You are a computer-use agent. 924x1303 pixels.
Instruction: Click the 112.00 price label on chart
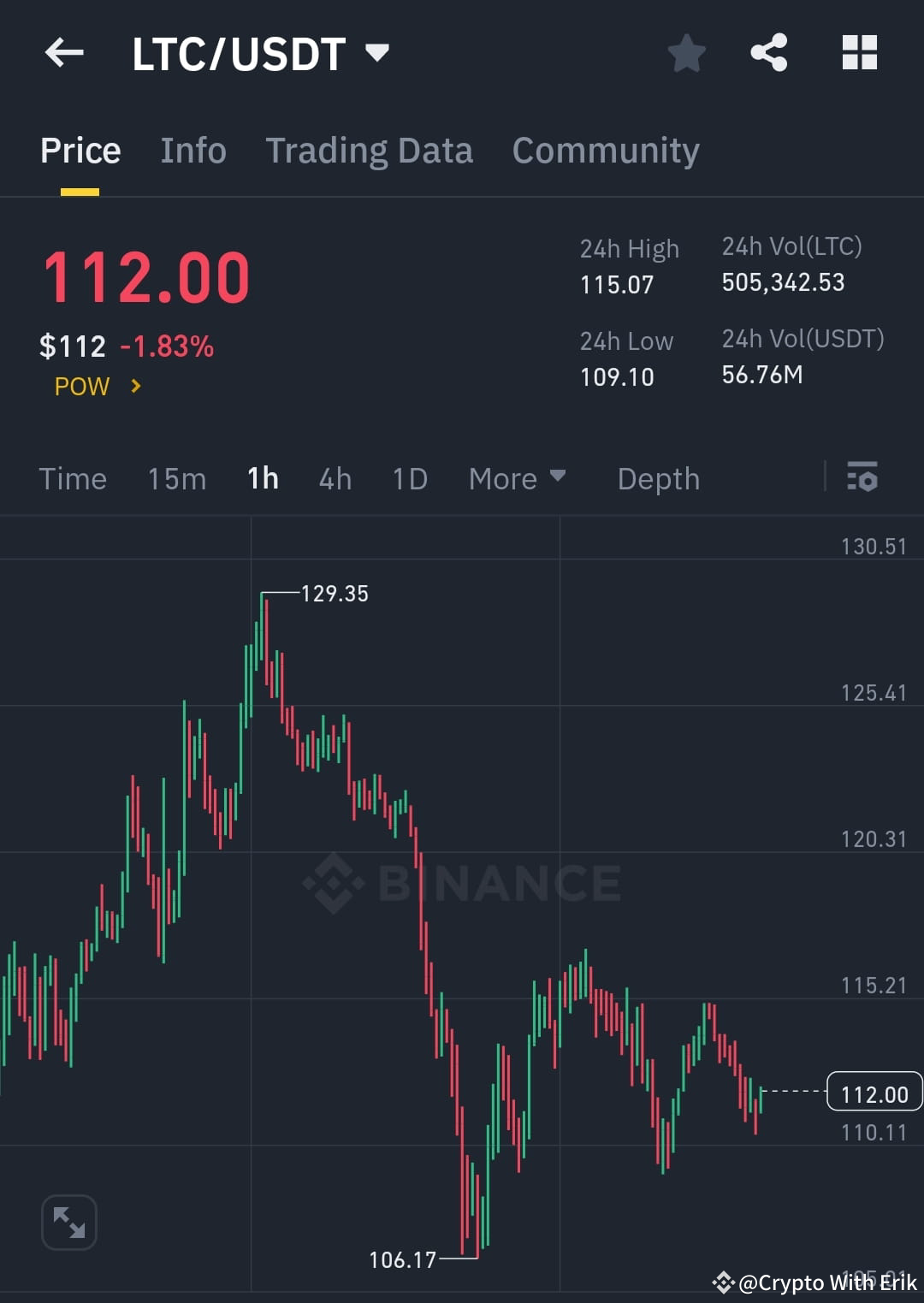click(x=874, y=1093)
